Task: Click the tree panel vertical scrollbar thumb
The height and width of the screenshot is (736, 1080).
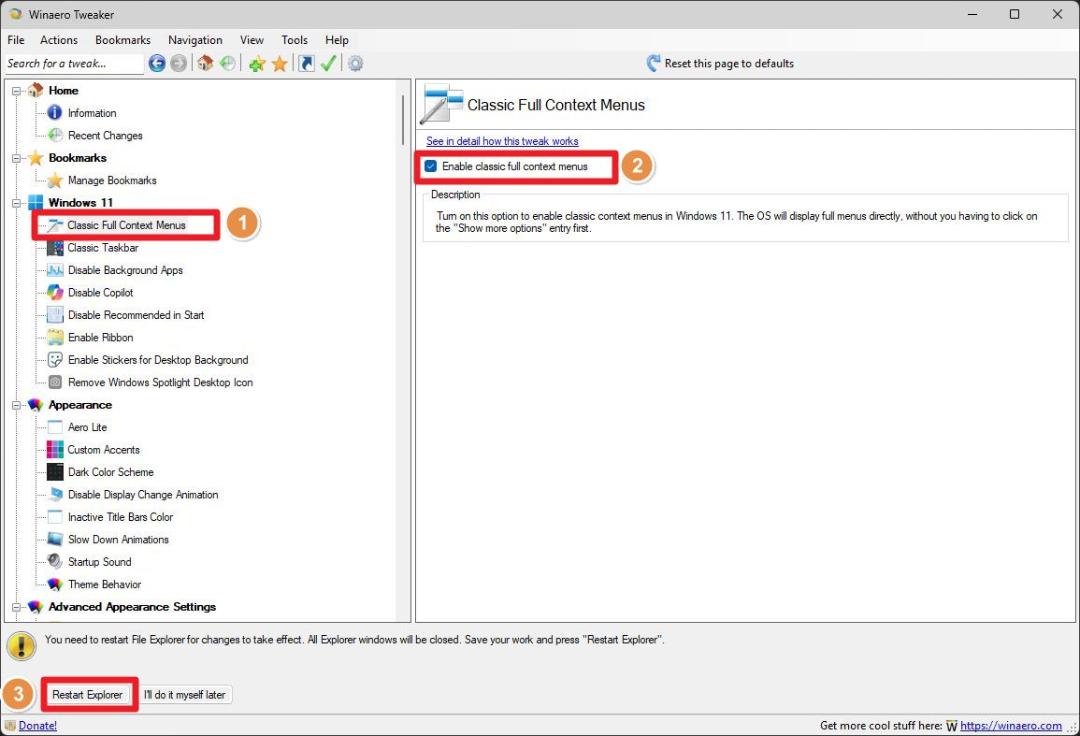Action: pos(402,120)
